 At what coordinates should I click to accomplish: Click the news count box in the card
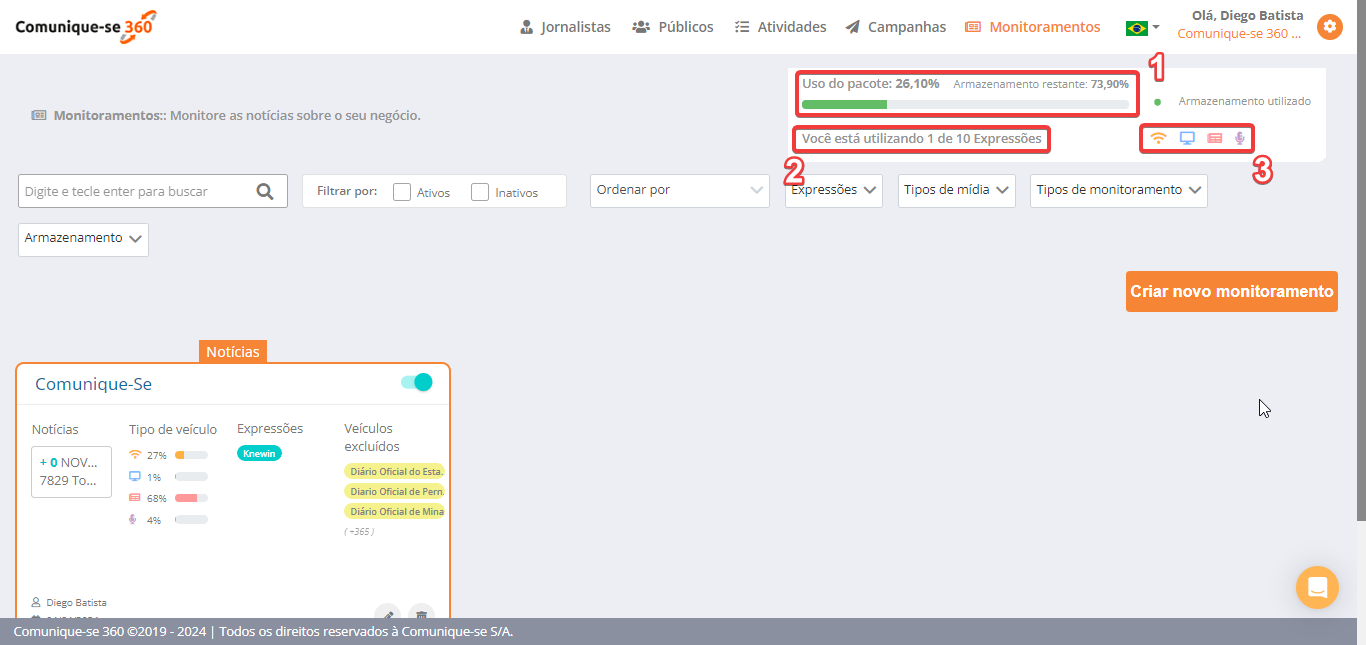(71, 471)
